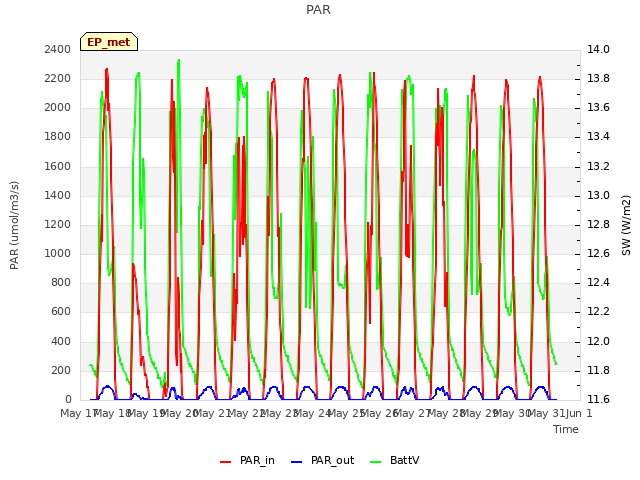Select the PAR_in legend entry
Screen dimensions: 640x480
tap(247, 461)
